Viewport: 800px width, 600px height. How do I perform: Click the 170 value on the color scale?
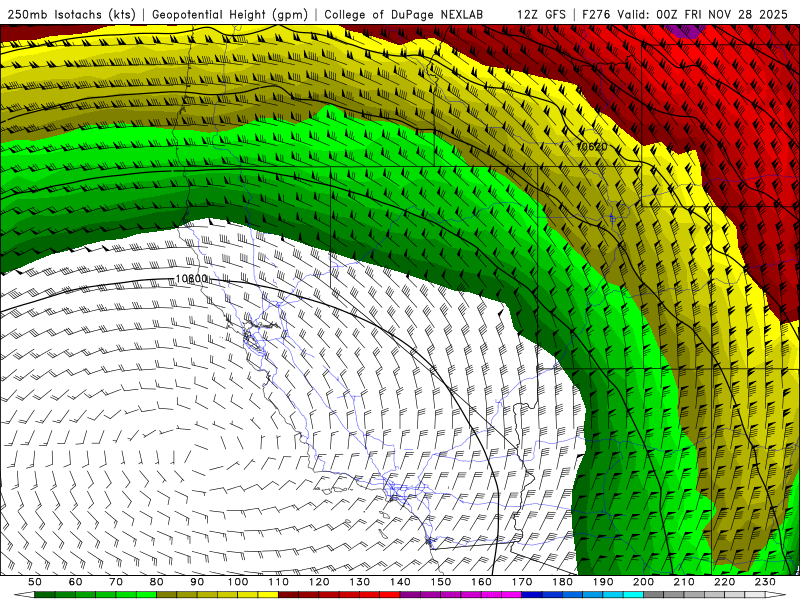(522, 582)
